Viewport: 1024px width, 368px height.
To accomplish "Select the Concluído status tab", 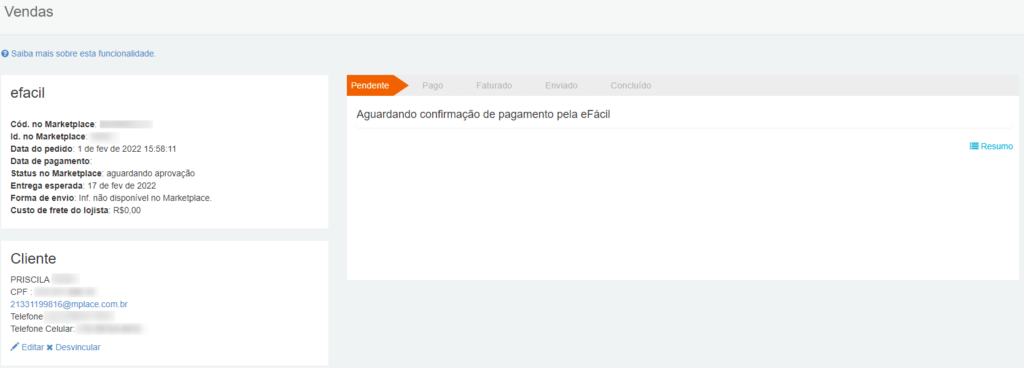I will (630, 85).
